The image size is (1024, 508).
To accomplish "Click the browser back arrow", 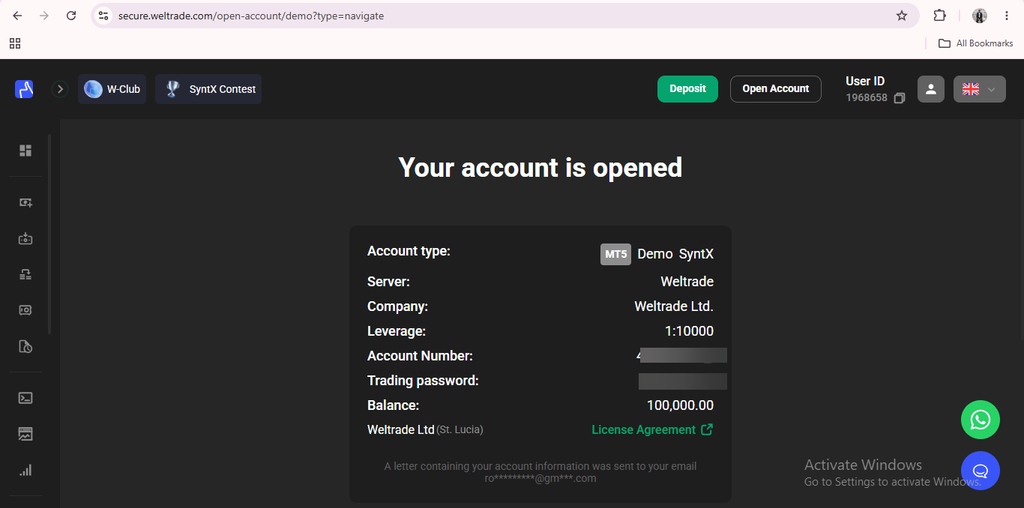I will click(17, 16).
